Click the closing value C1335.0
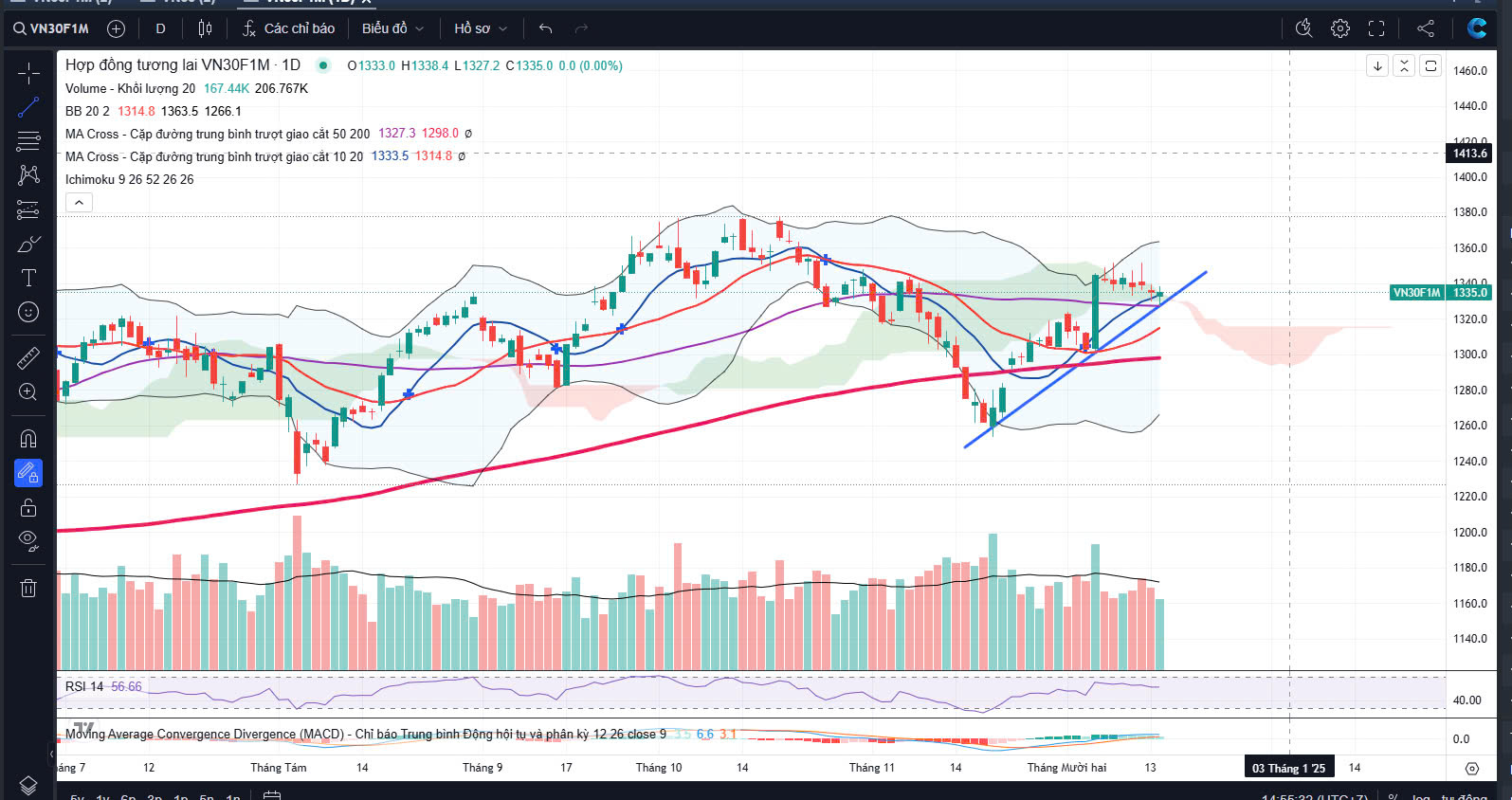The width and height of the screenshot is (1512, 800). pos(529,65)
